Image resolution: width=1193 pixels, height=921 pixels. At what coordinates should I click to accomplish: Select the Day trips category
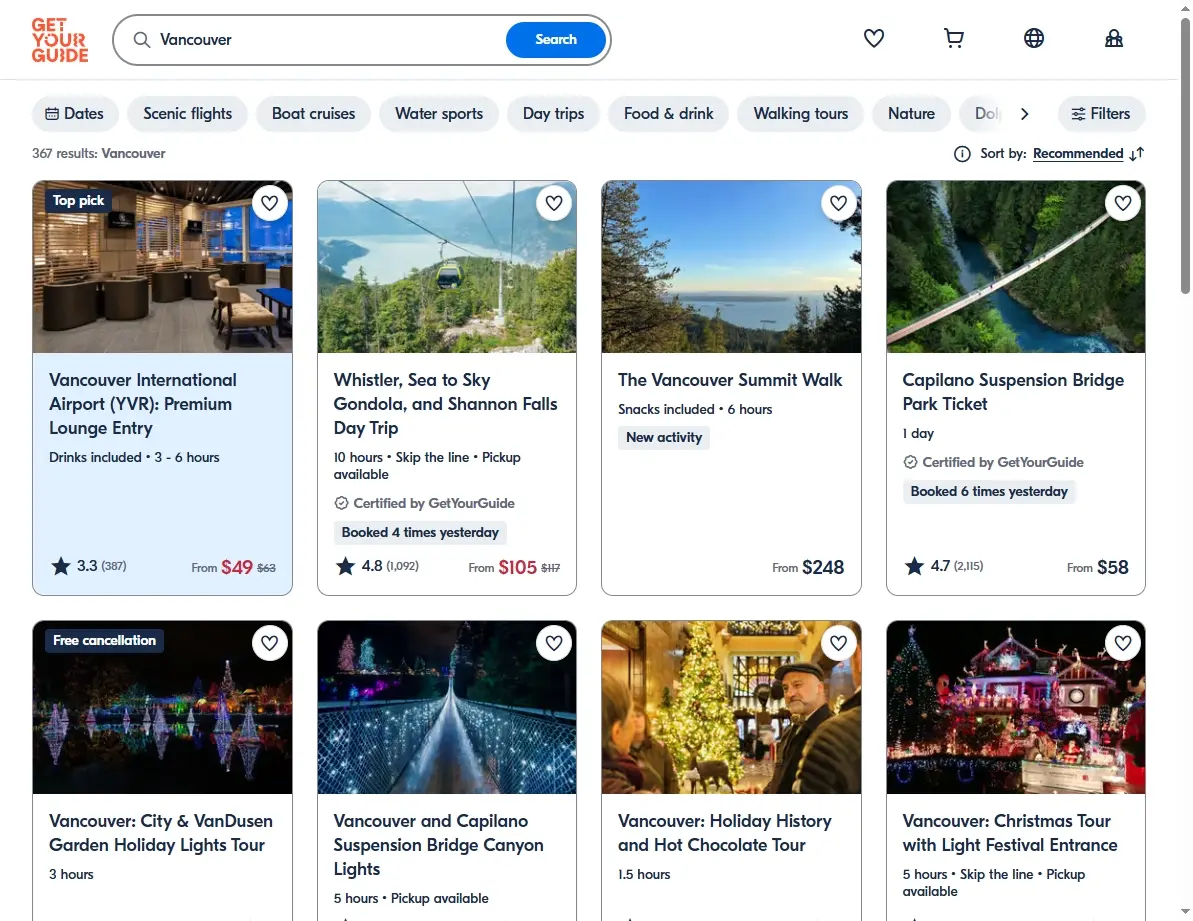pyautogui.click(x=553, y=114)
